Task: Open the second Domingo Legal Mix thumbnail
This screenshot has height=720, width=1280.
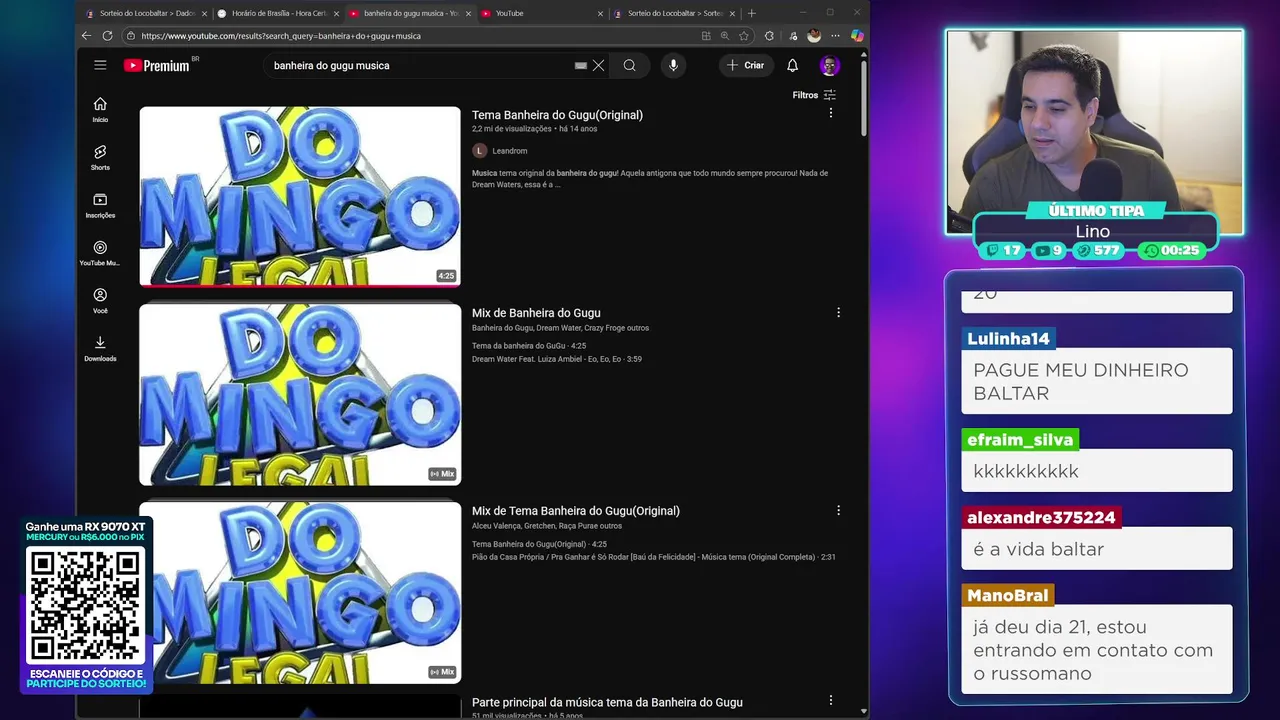Action: (300, 394)
